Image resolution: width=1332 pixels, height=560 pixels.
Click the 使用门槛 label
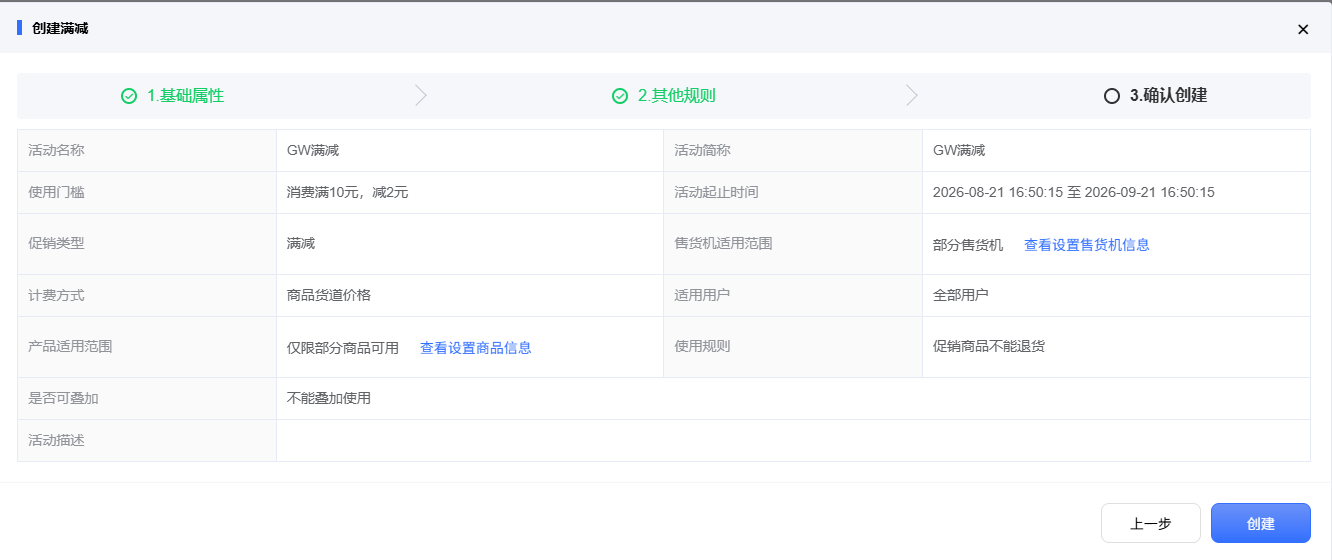pos(56,192)
